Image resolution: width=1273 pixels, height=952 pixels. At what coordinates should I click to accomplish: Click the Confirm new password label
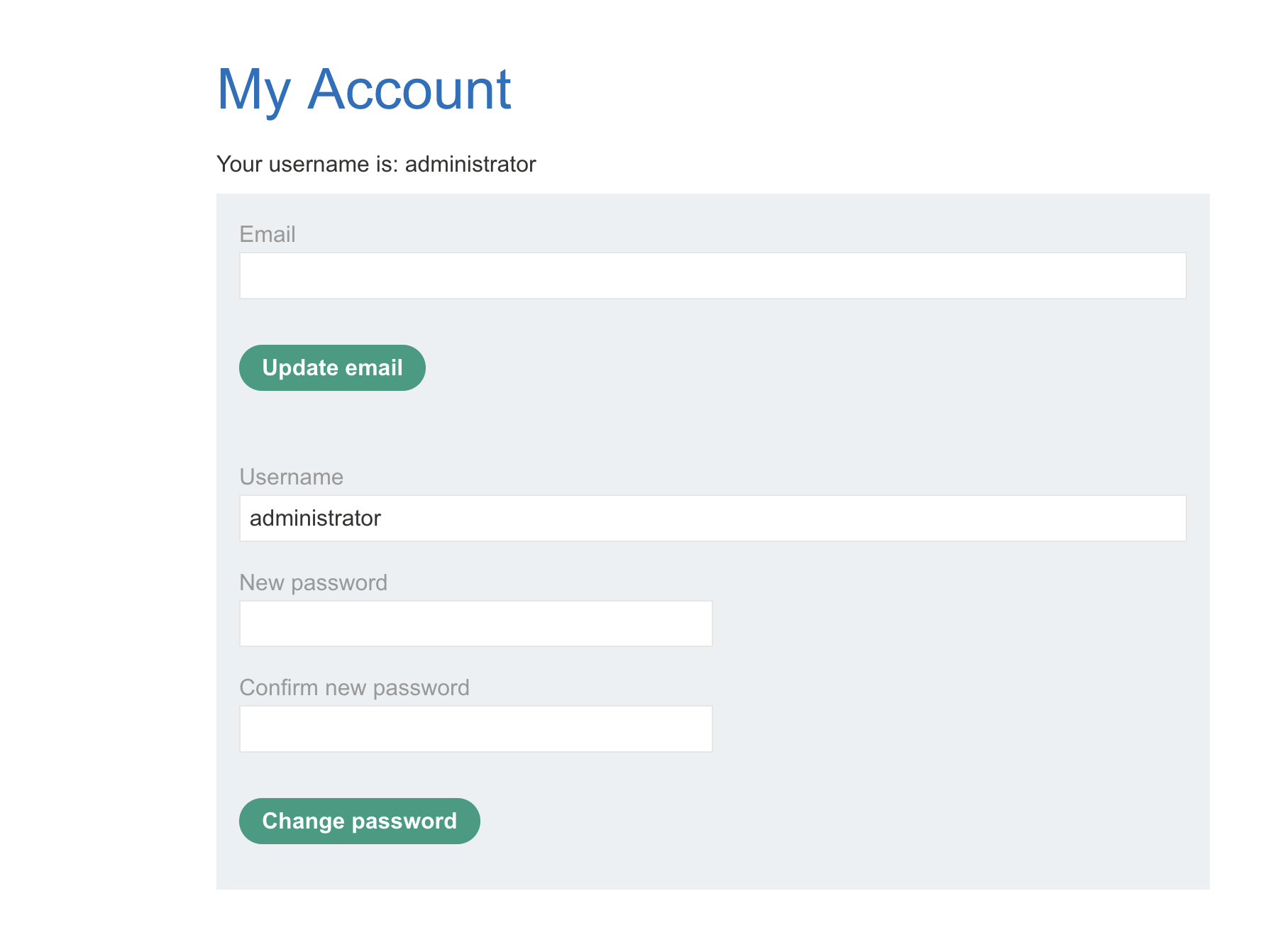pos(354,687)
